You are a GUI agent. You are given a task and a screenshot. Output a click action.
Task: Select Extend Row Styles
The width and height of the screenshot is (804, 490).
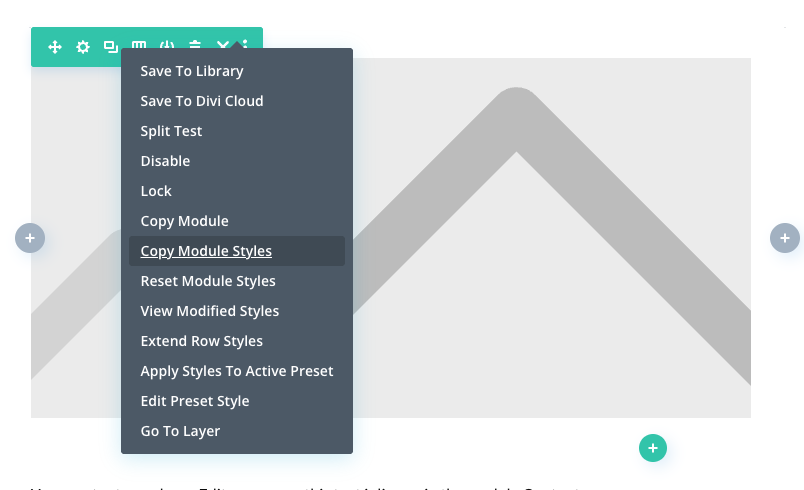[202, 341]
